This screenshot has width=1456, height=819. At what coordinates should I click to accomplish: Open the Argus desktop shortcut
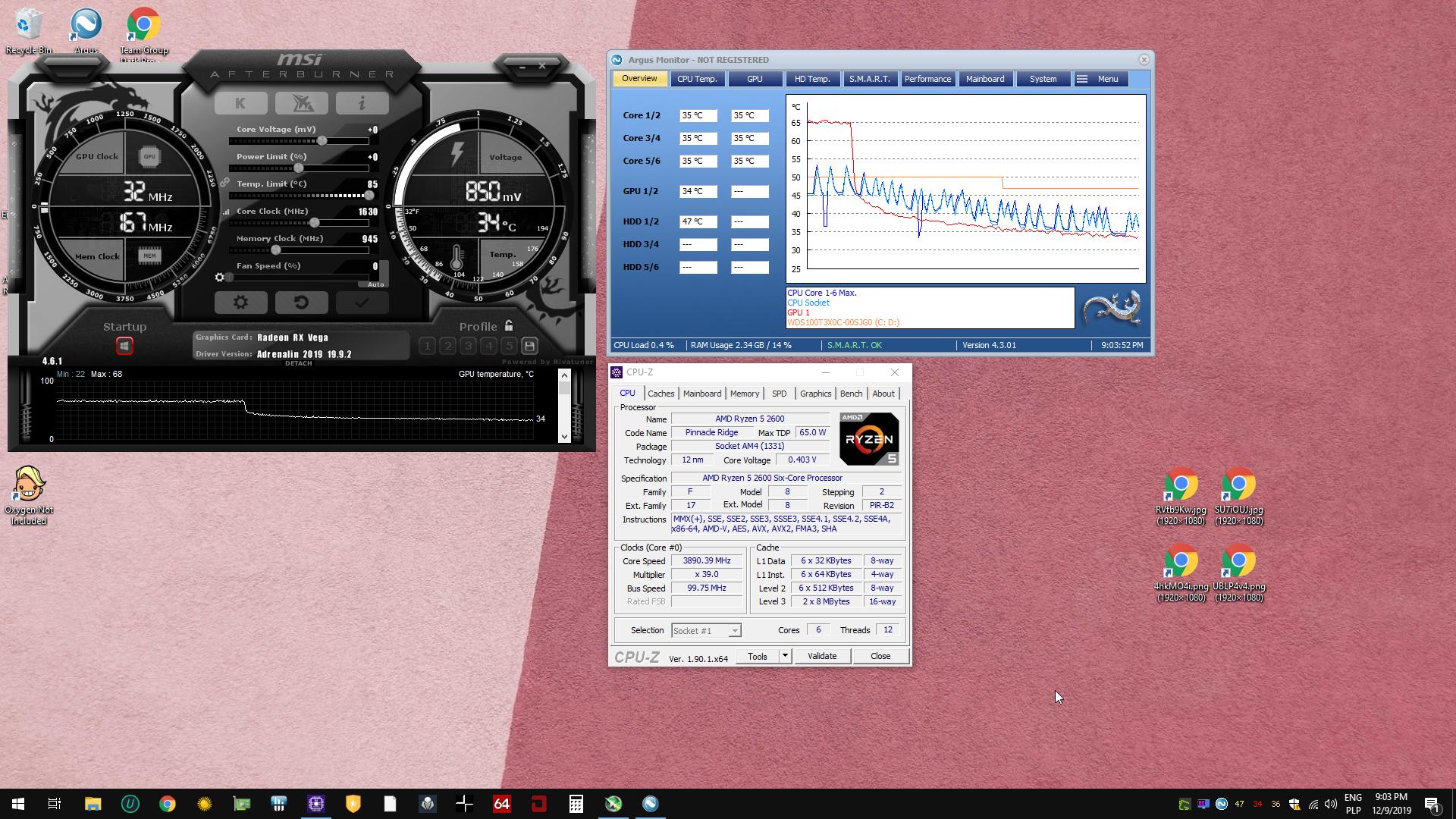[x=86, y=31]
